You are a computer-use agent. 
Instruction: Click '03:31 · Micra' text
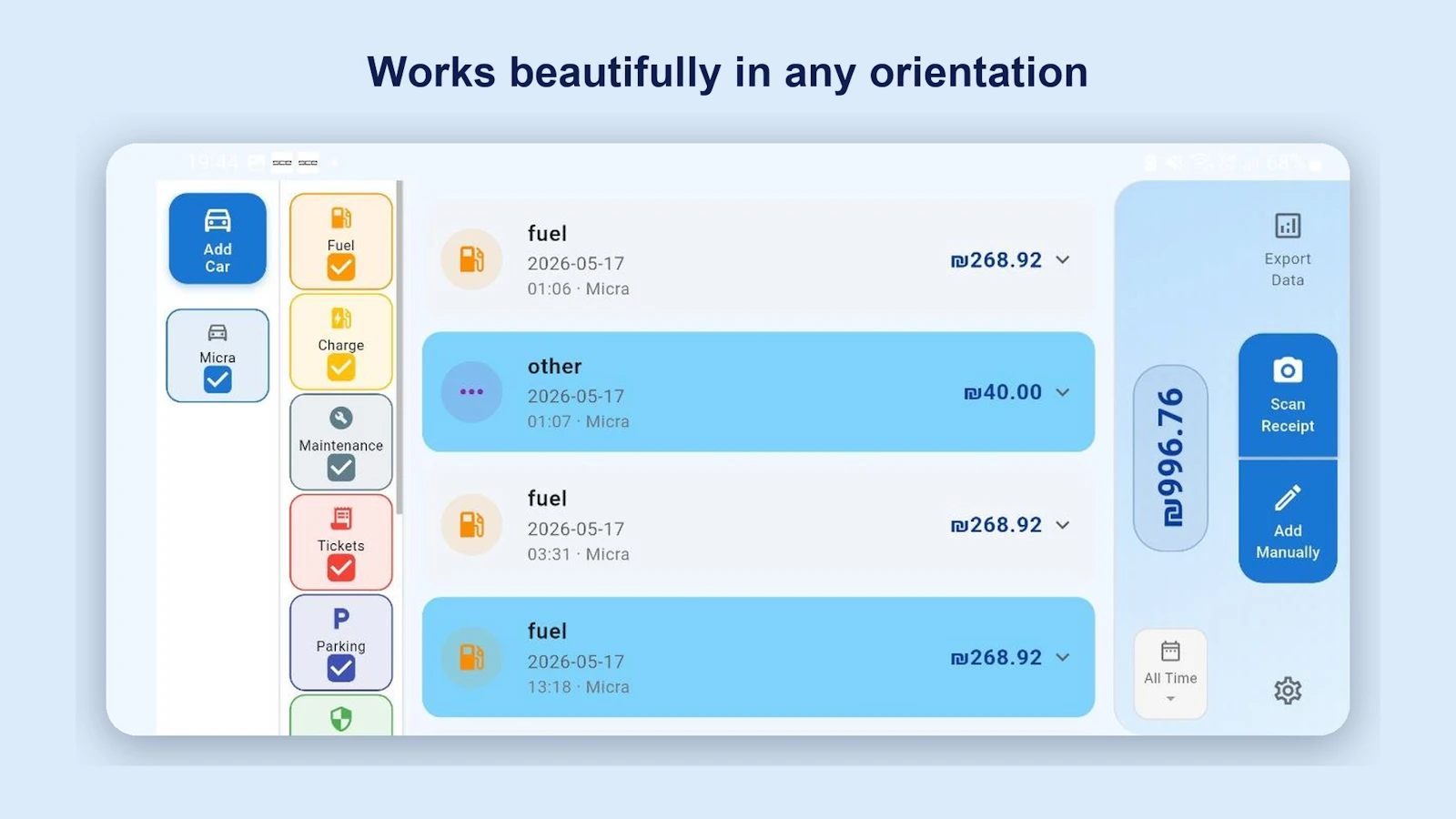[x=579, y=554]
